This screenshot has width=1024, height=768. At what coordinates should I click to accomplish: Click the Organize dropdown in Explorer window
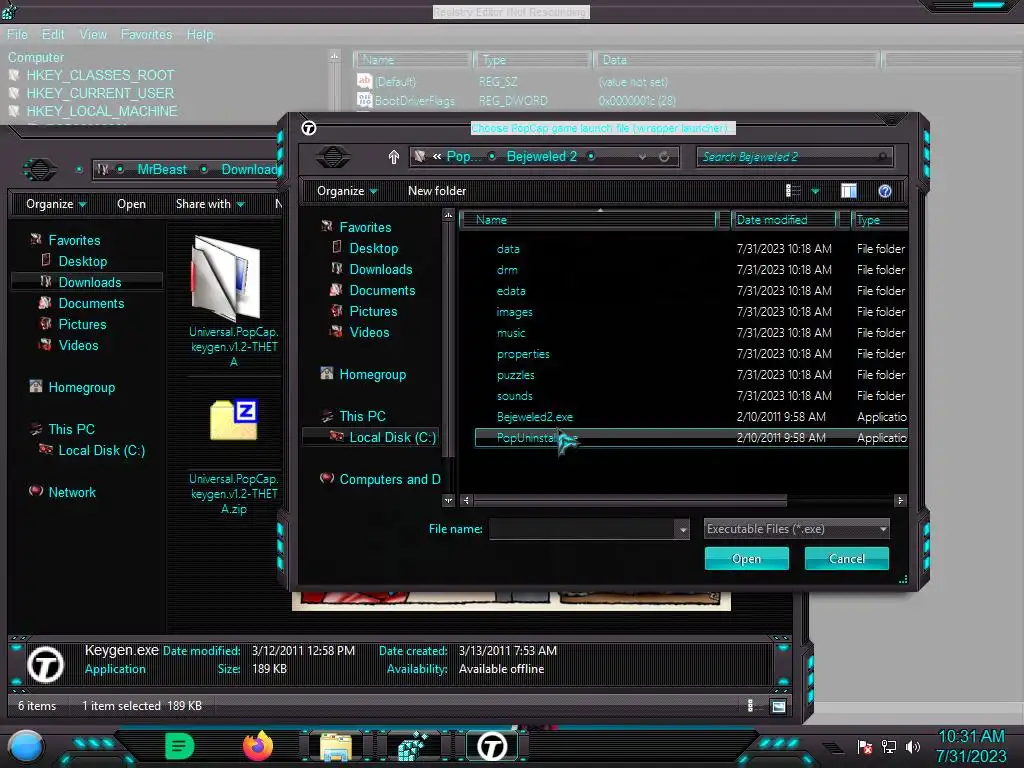click(56, 204)
